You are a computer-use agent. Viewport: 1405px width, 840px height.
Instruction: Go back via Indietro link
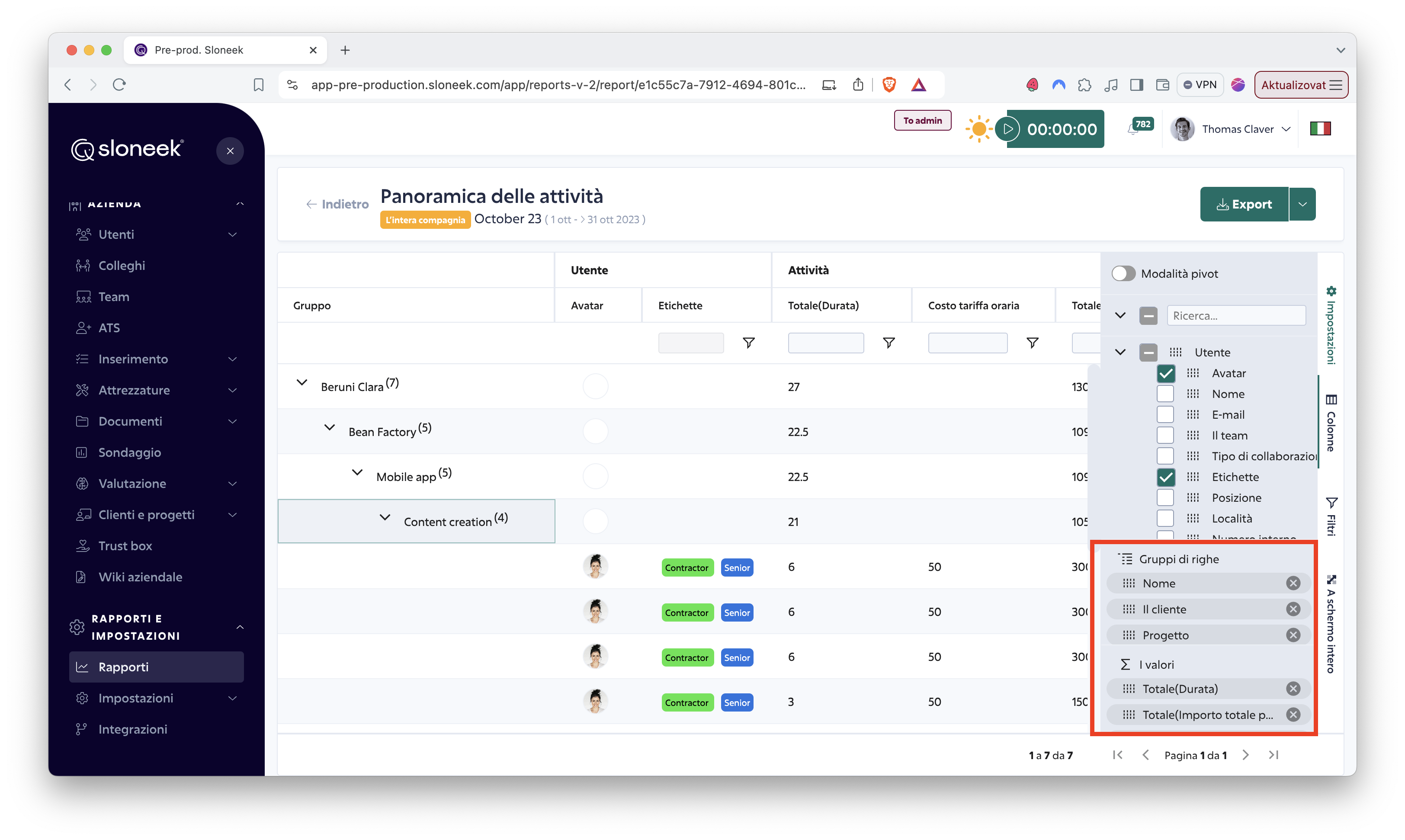pyautogui.click(x=337, y=204)
